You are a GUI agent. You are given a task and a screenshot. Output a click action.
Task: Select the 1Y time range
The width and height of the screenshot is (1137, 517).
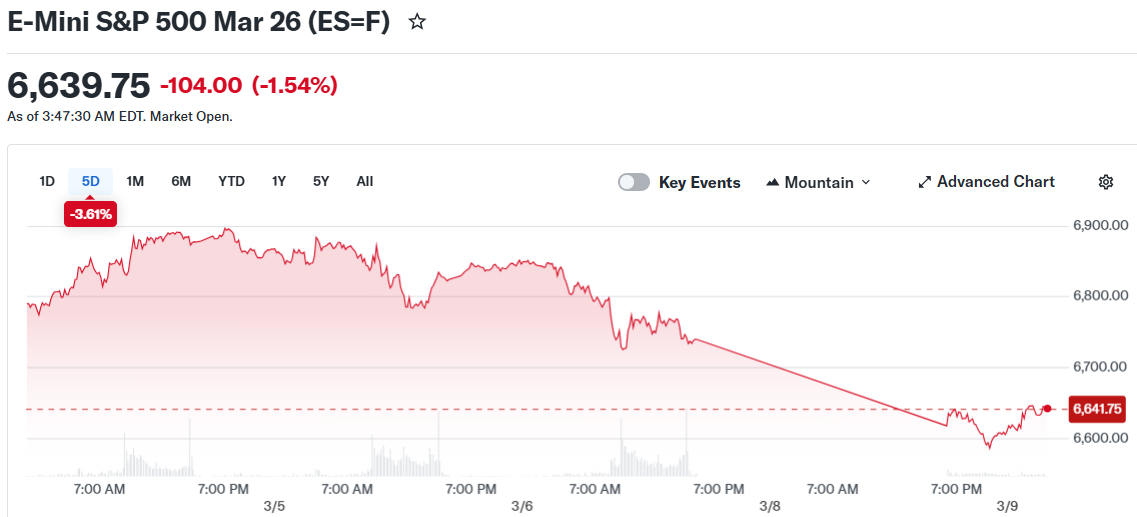[x=279, y=181]
